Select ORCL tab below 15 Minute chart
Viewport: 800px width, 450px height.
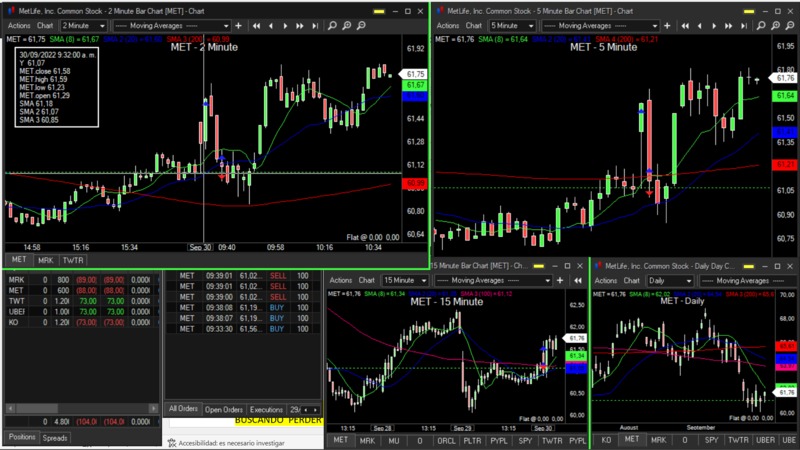(x=446, y=440)
